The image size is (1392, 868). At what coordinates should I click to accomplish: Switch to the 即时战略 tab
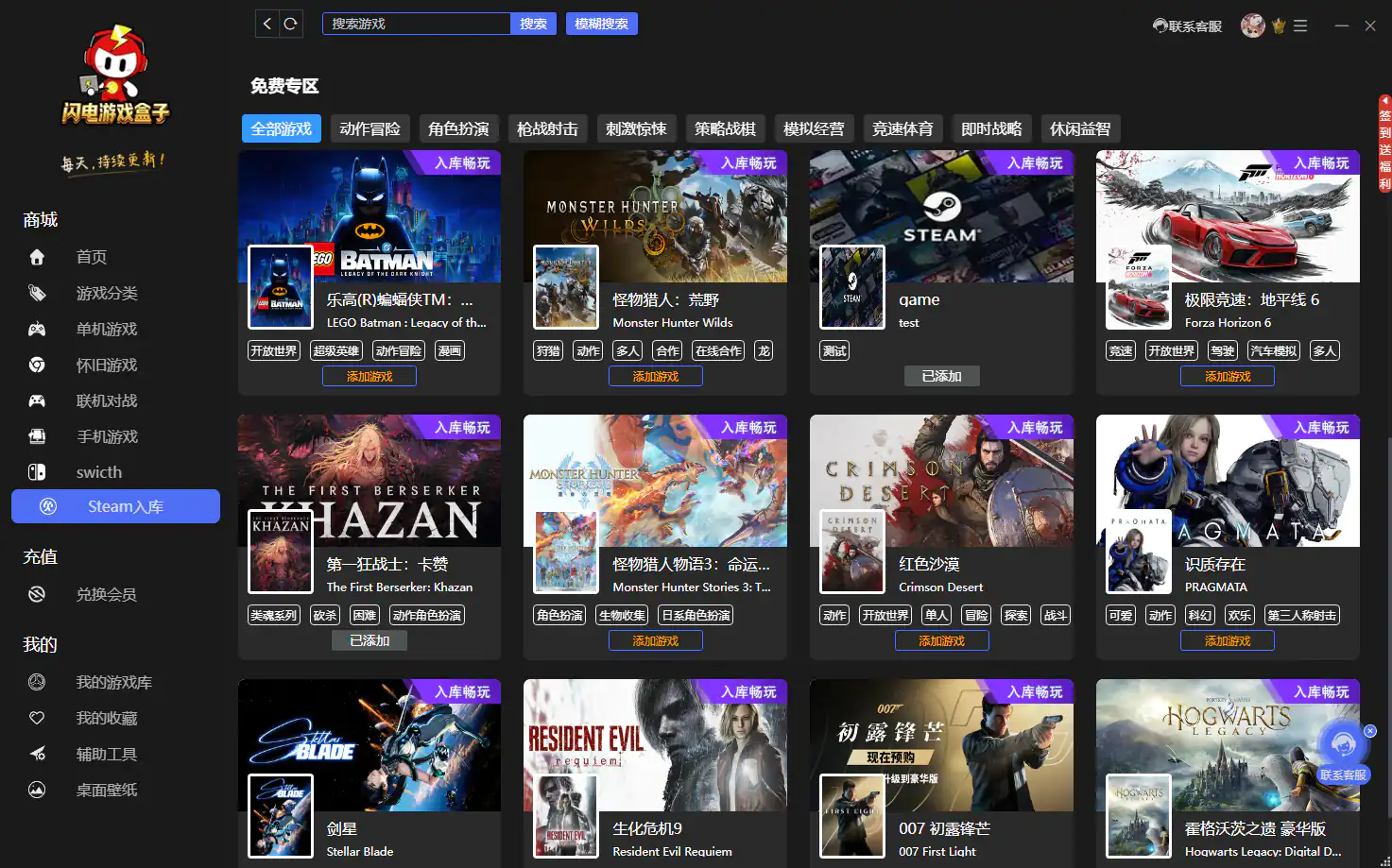coord(991,128)
